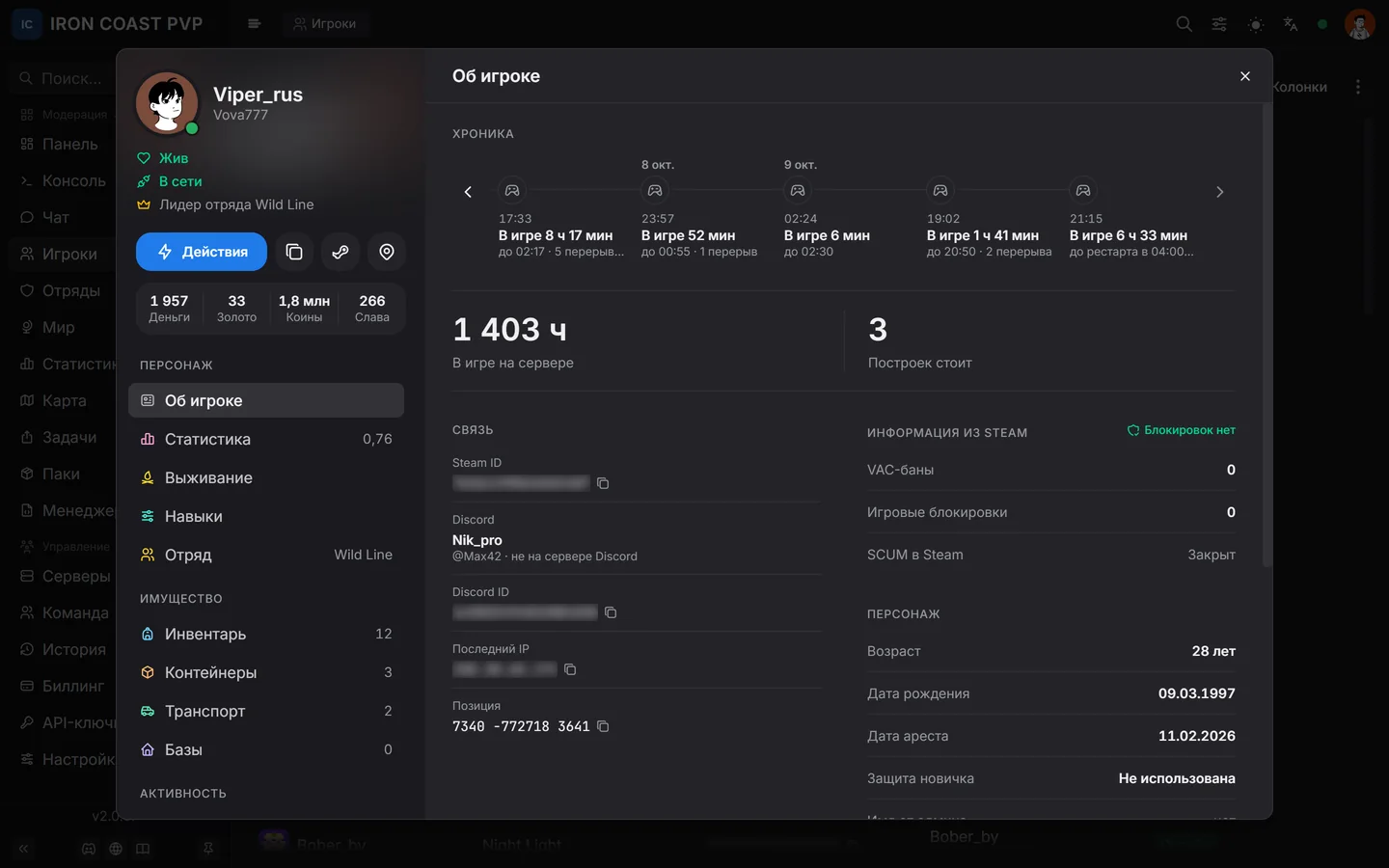The width and height of the screenshot is (1389, 868).
Task: Click the key icon button beside Действия
Action: click(x=340, y=252)
